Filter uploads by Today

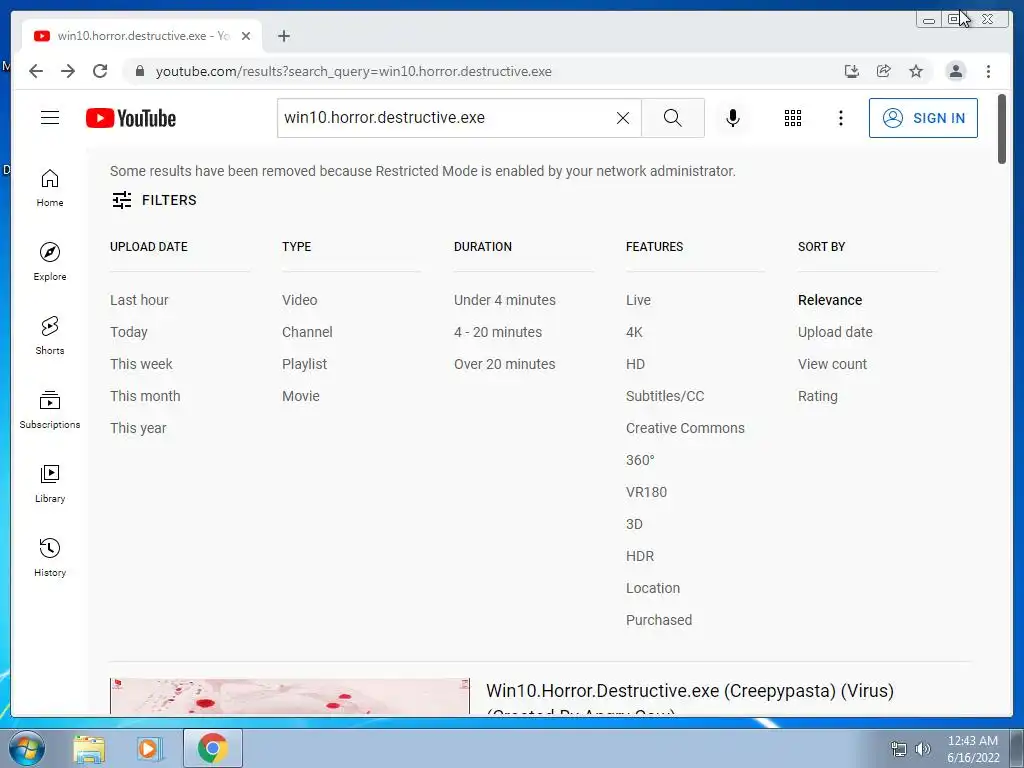129,332
